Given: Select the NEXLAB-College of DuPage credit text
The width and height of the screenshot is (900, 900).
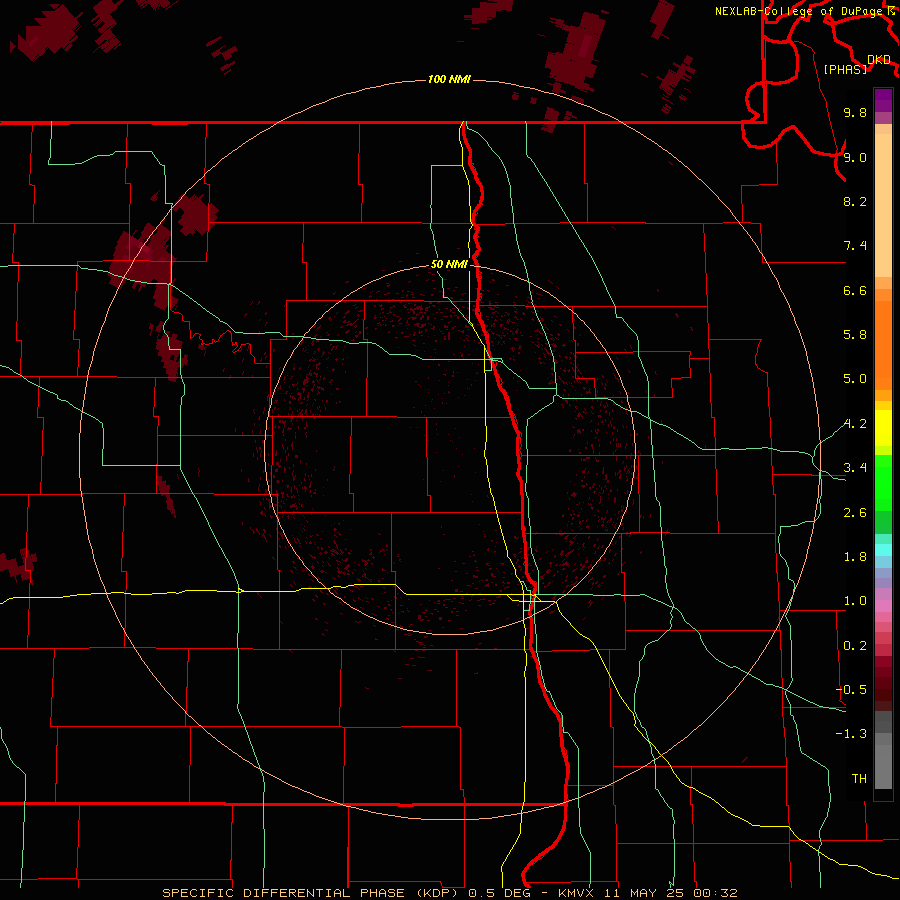Looking at the screenshot, I should coord(798,11).
